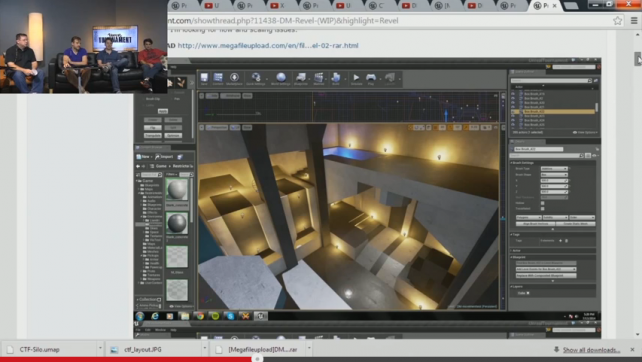Screen dimensions: 642x362
Task: Switch to the last active browser tab
Action: click(x=541, y=6)
